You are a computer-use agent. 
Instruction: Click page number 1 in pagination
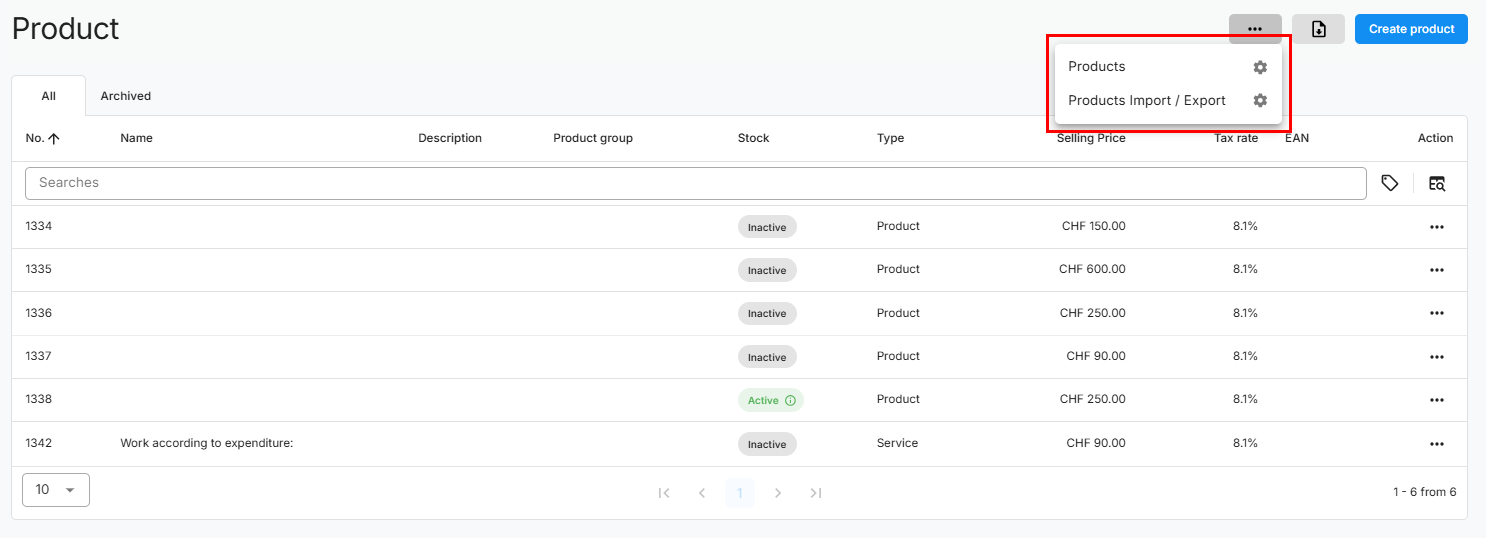click(x=740, y=492)
